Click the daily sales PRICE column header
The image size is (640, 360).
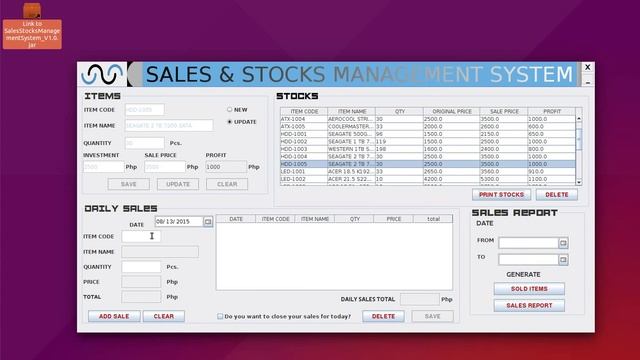tap(393, 219)
